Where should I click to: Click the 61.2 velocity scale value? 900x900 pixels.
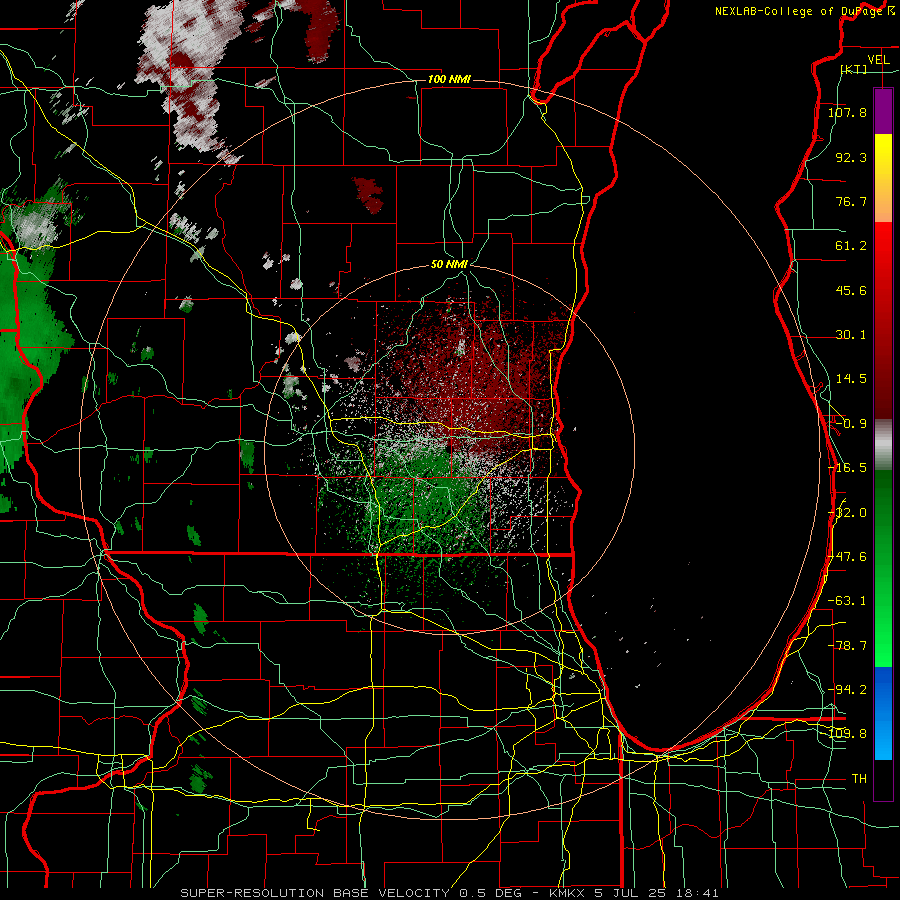[851, 246]
